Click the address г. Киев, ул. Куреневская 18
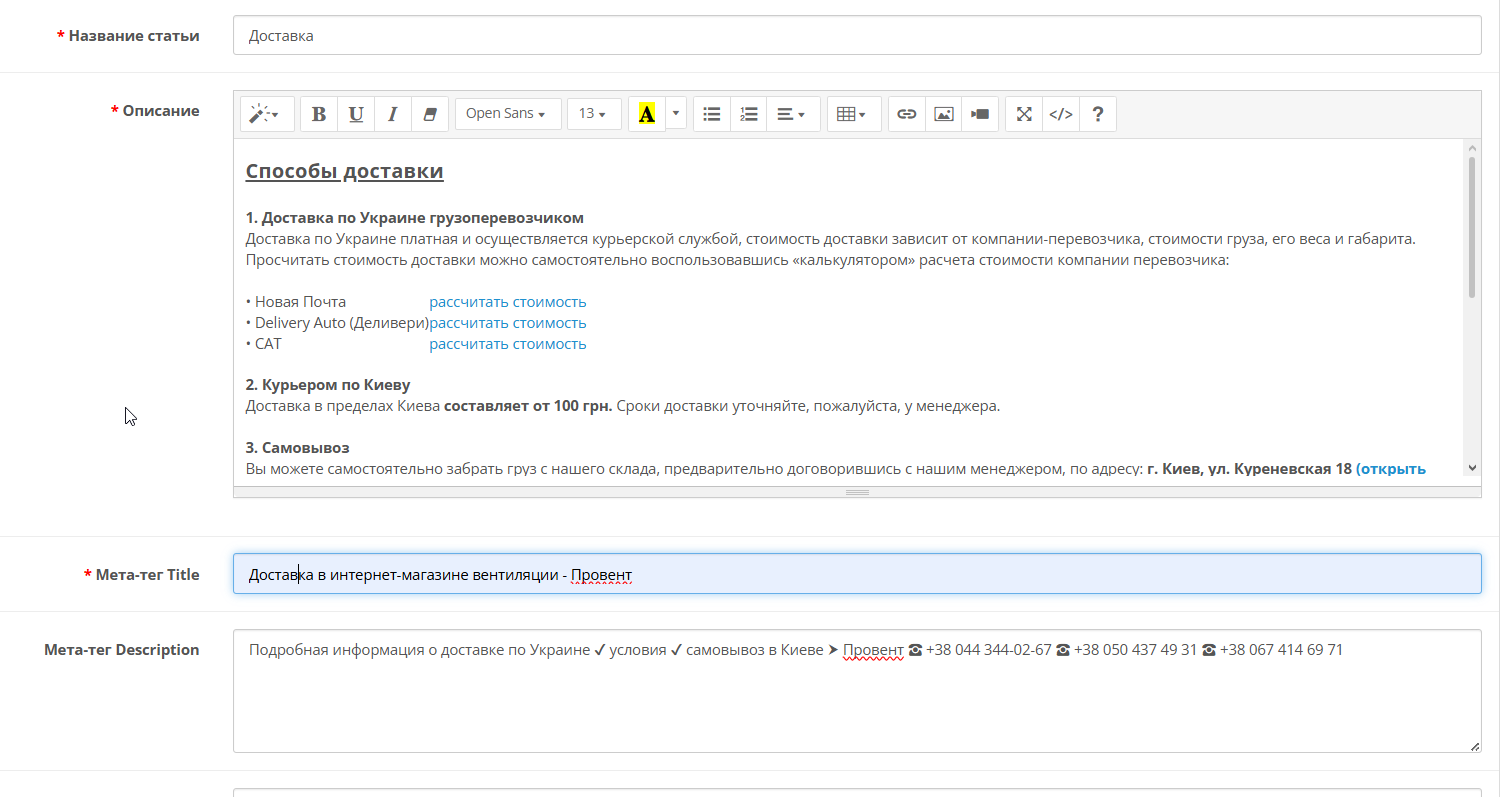 coord(1250,469)
